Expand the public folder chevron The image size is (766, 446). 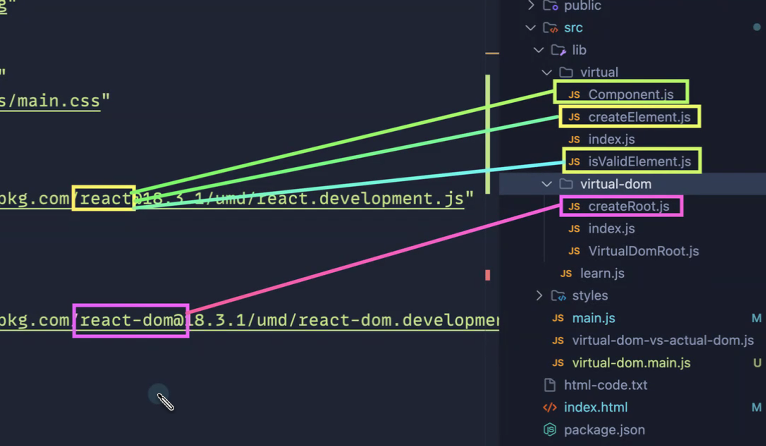531,5
